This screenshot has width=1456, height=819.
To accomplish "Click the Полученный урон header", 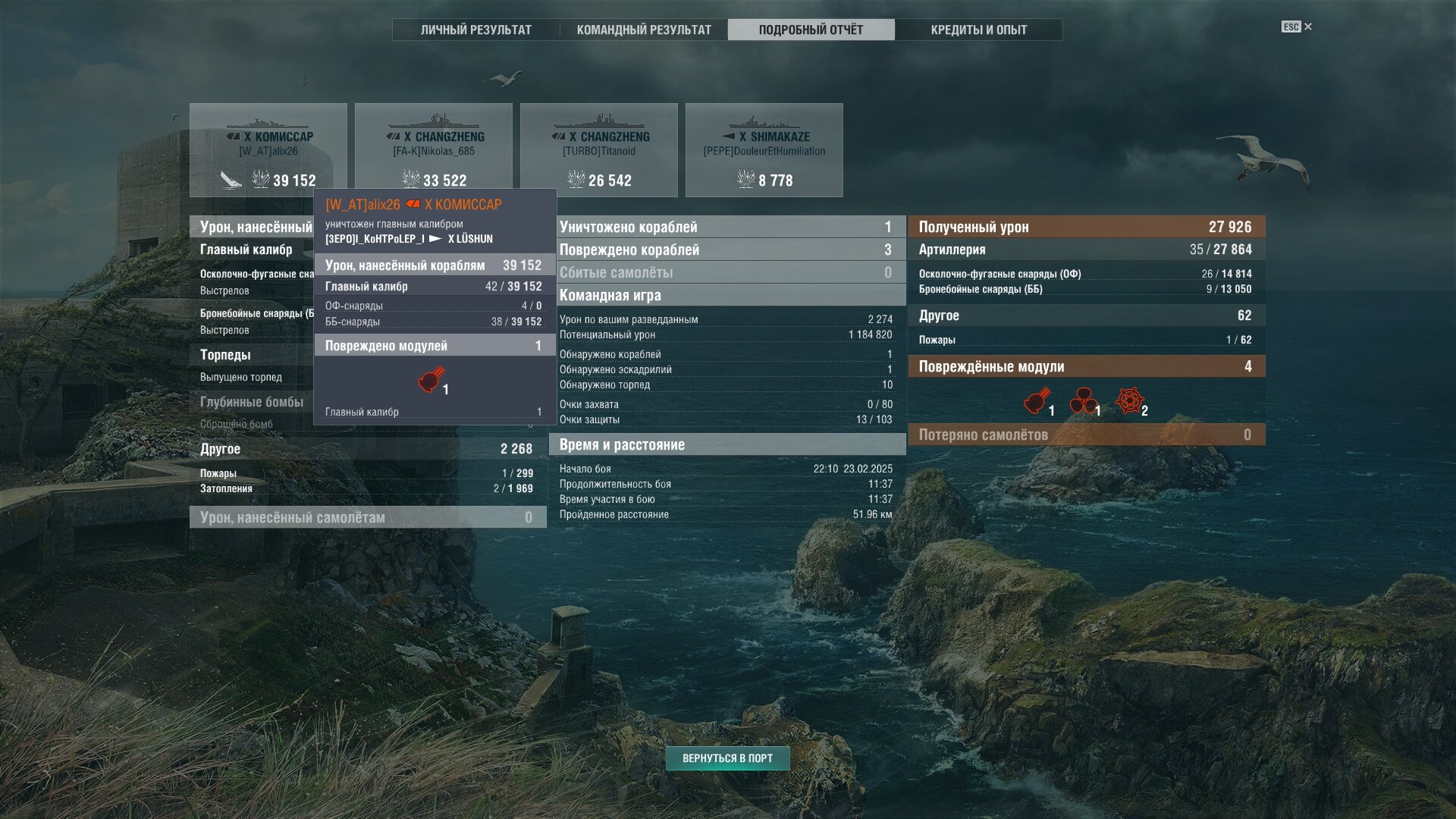I will 1087,227.
